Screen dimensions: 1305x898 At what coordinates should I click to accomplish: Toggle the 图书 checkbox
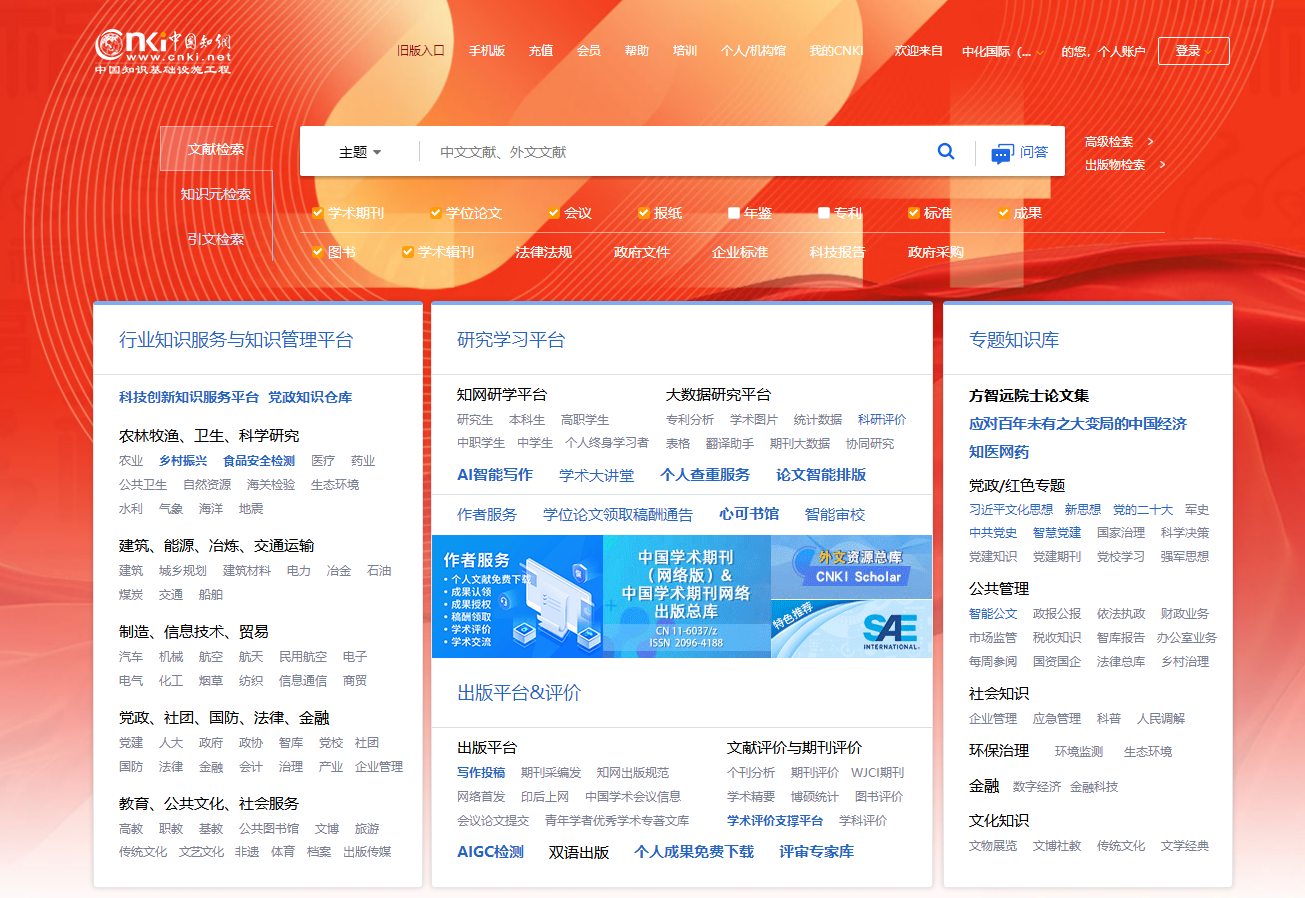[317, 252]
